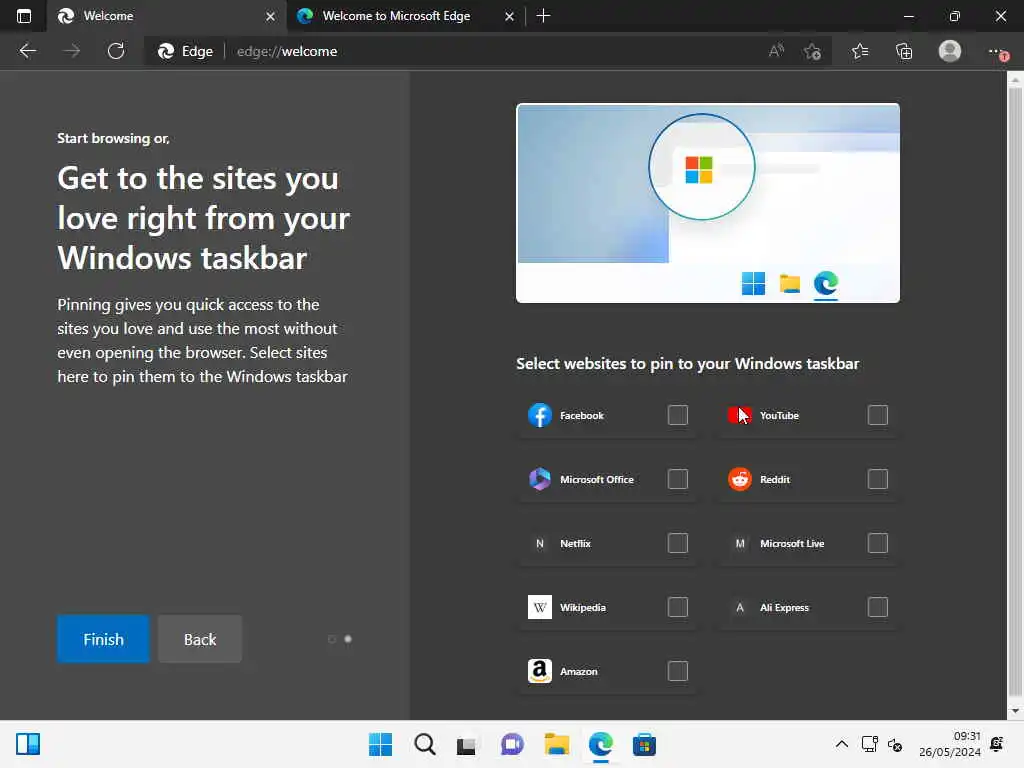The width and height of the screenshot is (1024, 768).
Task: Open Task View on taskbar
Action: coord(468,744)
